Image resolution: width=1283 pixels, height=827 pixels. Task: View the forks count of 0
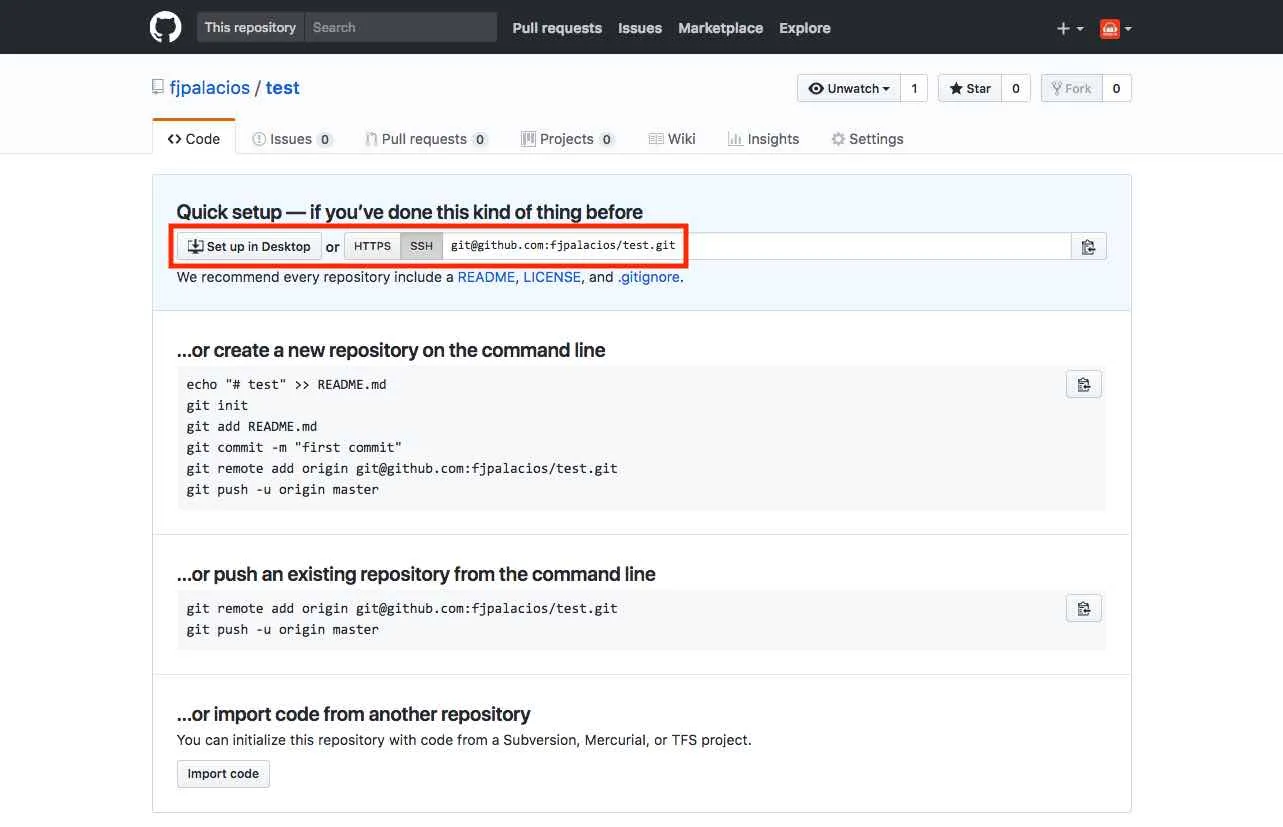click(x=1116, y=88)
